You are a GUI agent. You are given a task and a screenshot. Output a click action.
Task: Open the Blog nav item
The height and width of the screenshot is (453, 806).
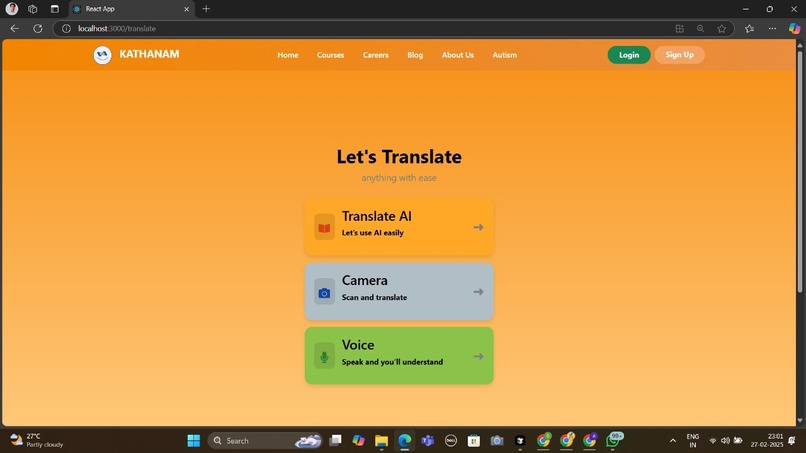(x=415, y=55)
